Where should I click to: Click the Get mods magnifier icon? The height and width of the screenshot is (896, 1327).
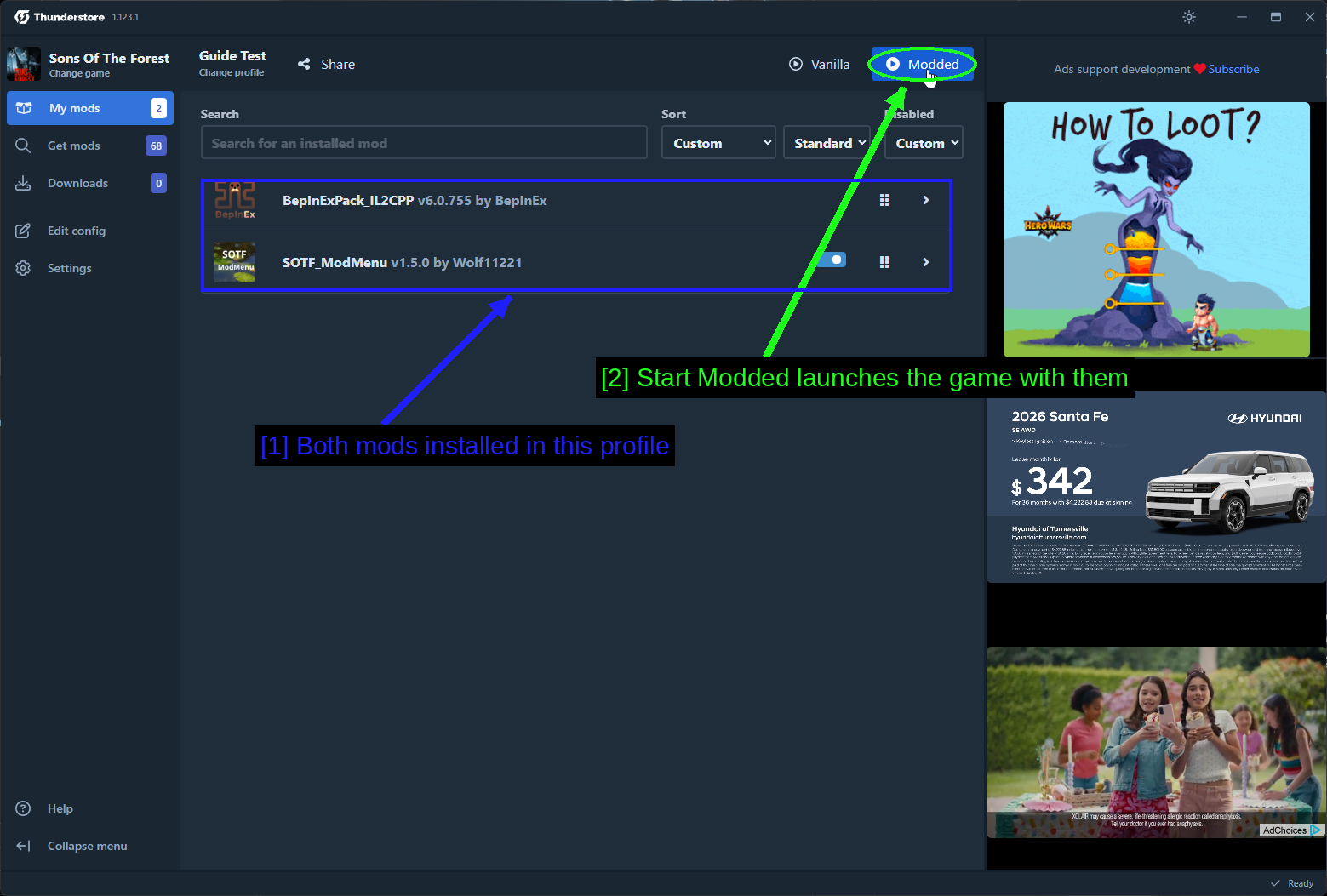(23, 146)
